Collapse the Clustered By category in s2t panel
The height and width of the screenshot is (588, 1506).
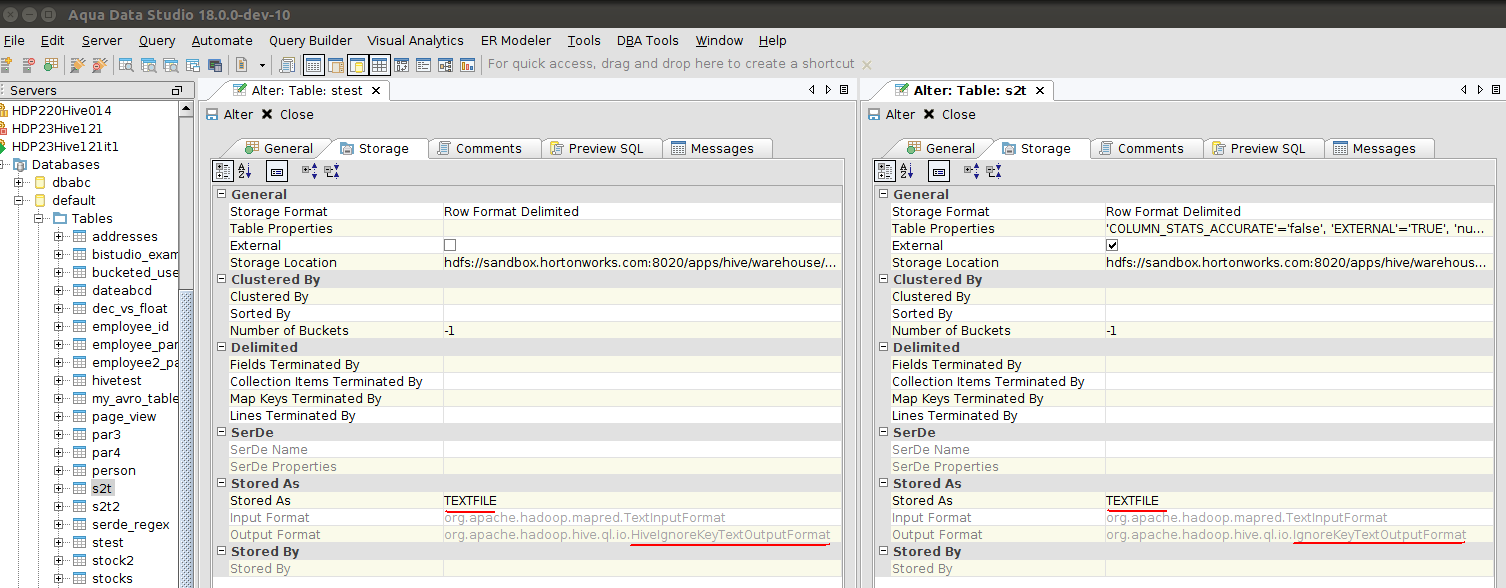(883, 279)
